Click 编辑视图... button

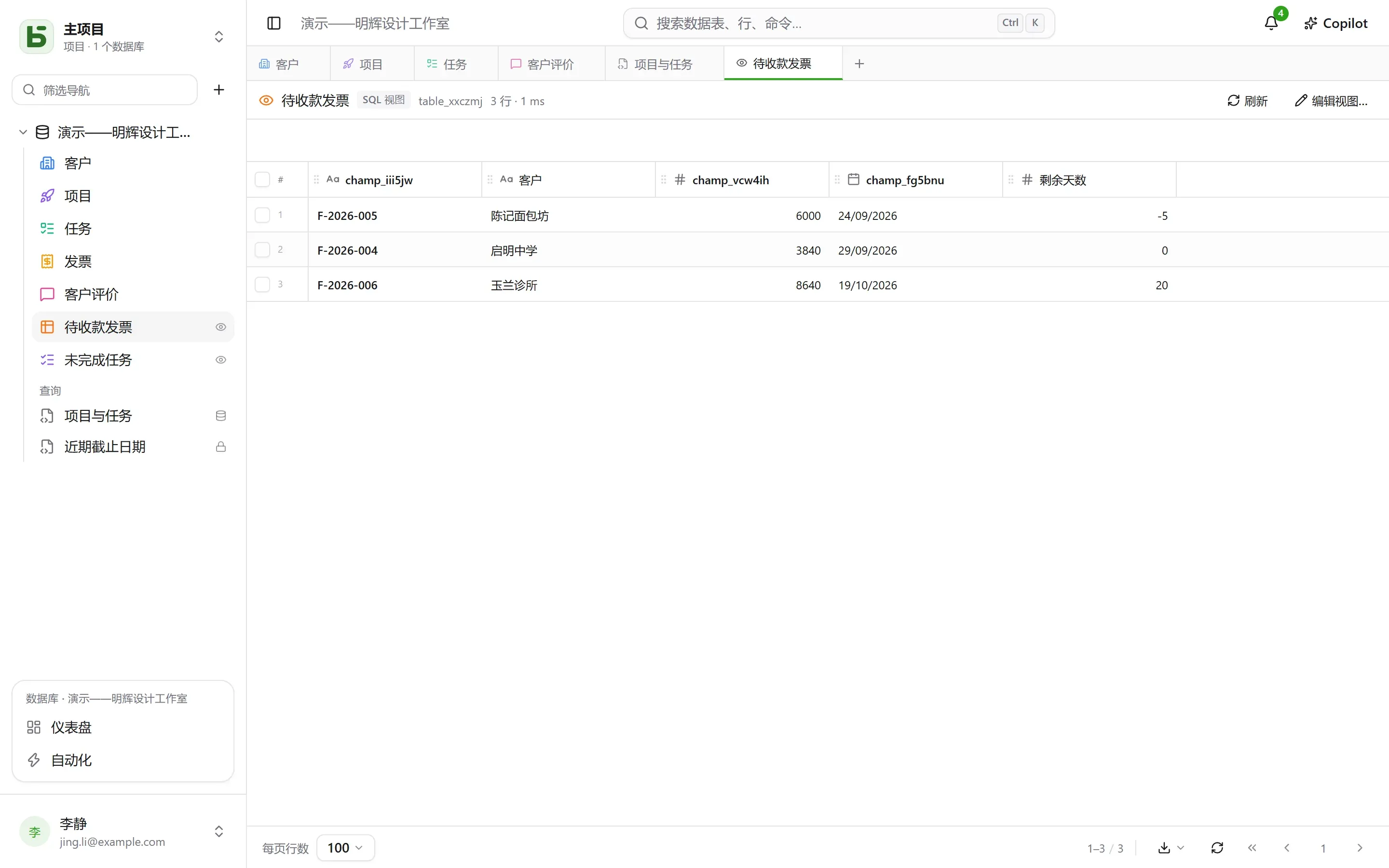coord(1331,100)
